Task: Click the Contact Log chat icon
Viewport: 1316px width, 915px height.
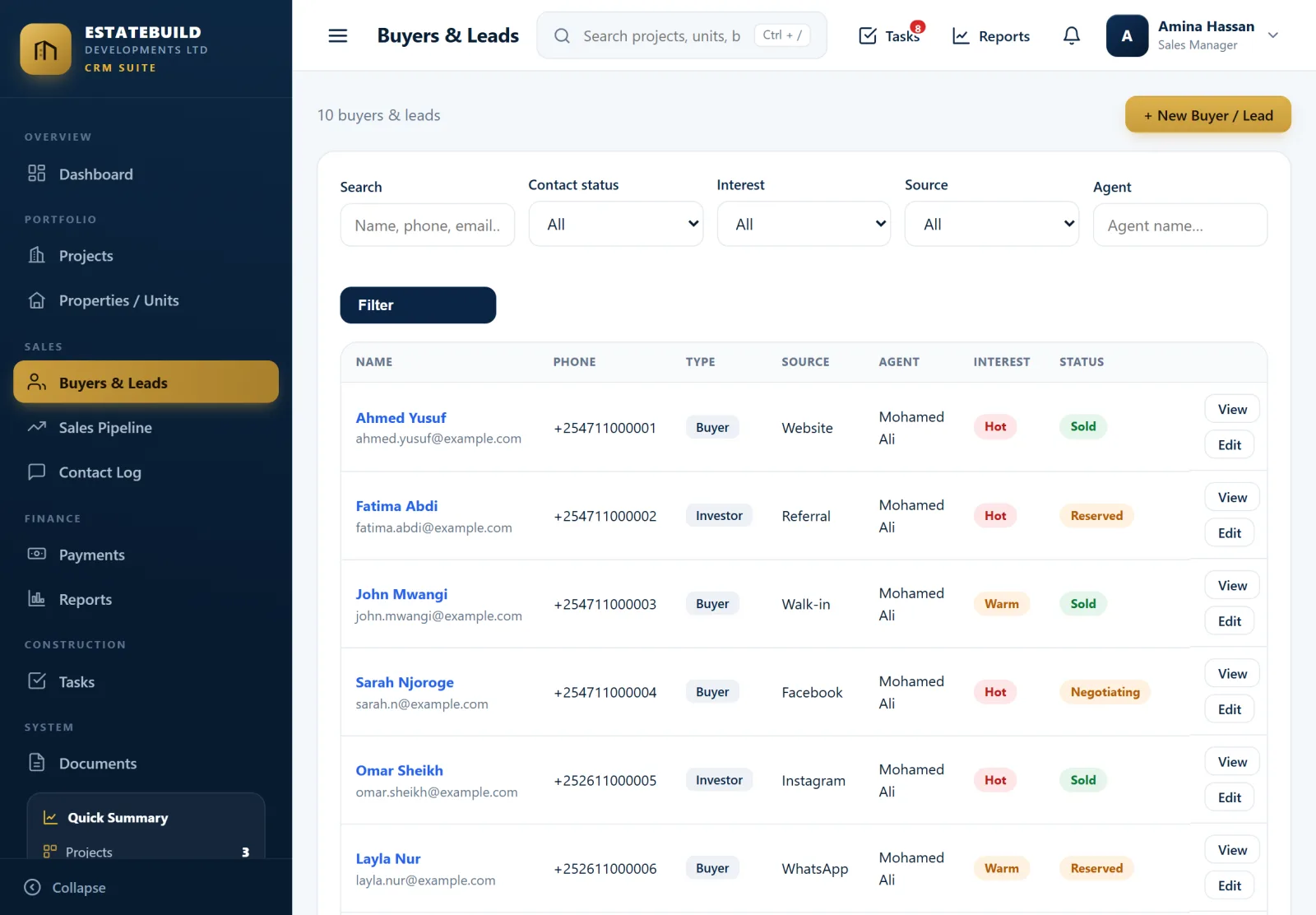Action: tap(37, 471)
